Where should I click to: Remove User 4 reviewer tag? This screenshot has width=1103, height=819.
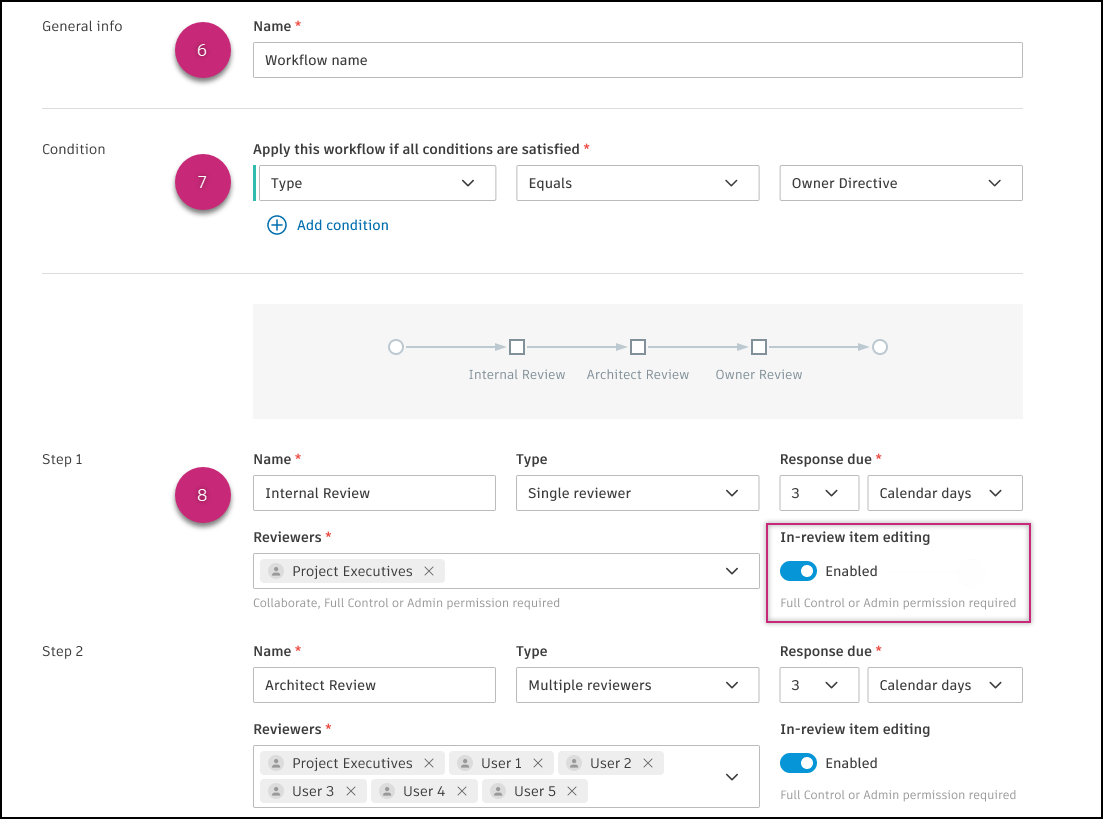pyautogui.click(x=462, y=791)
